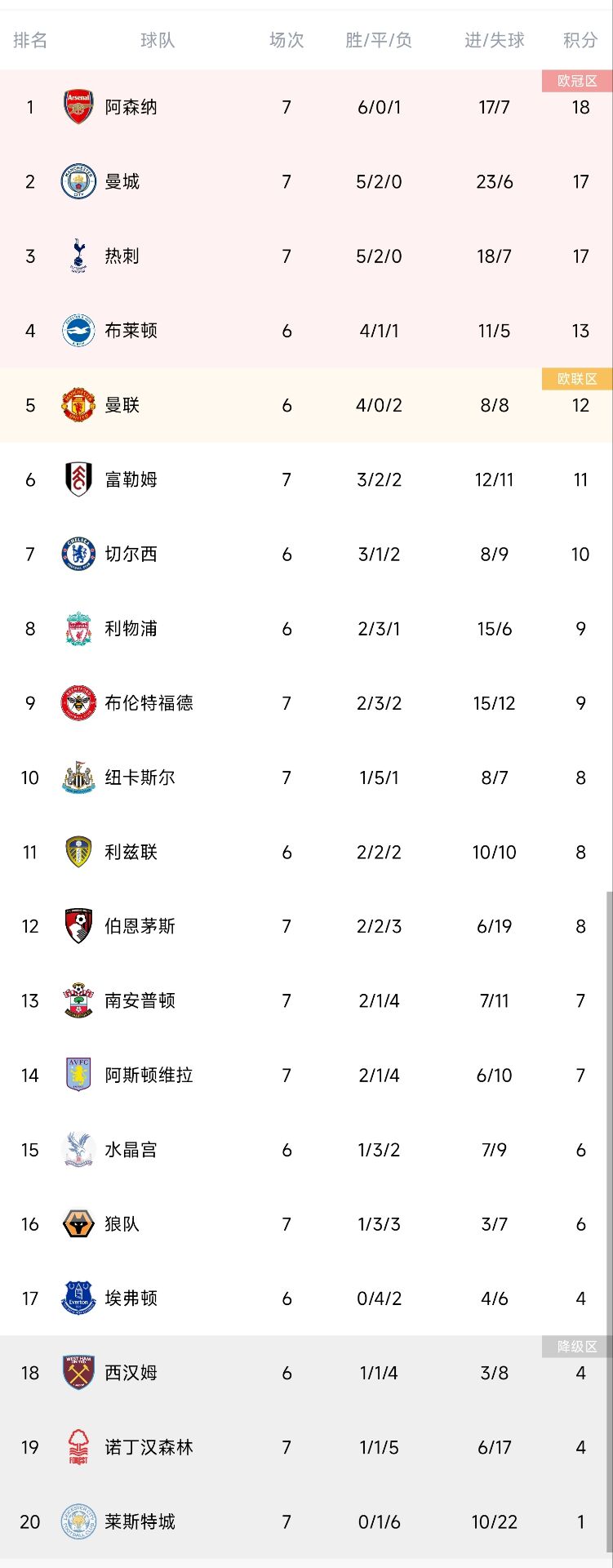Open the Newcastle United badge
The image size is (613, 1568).
pos(78,777)
